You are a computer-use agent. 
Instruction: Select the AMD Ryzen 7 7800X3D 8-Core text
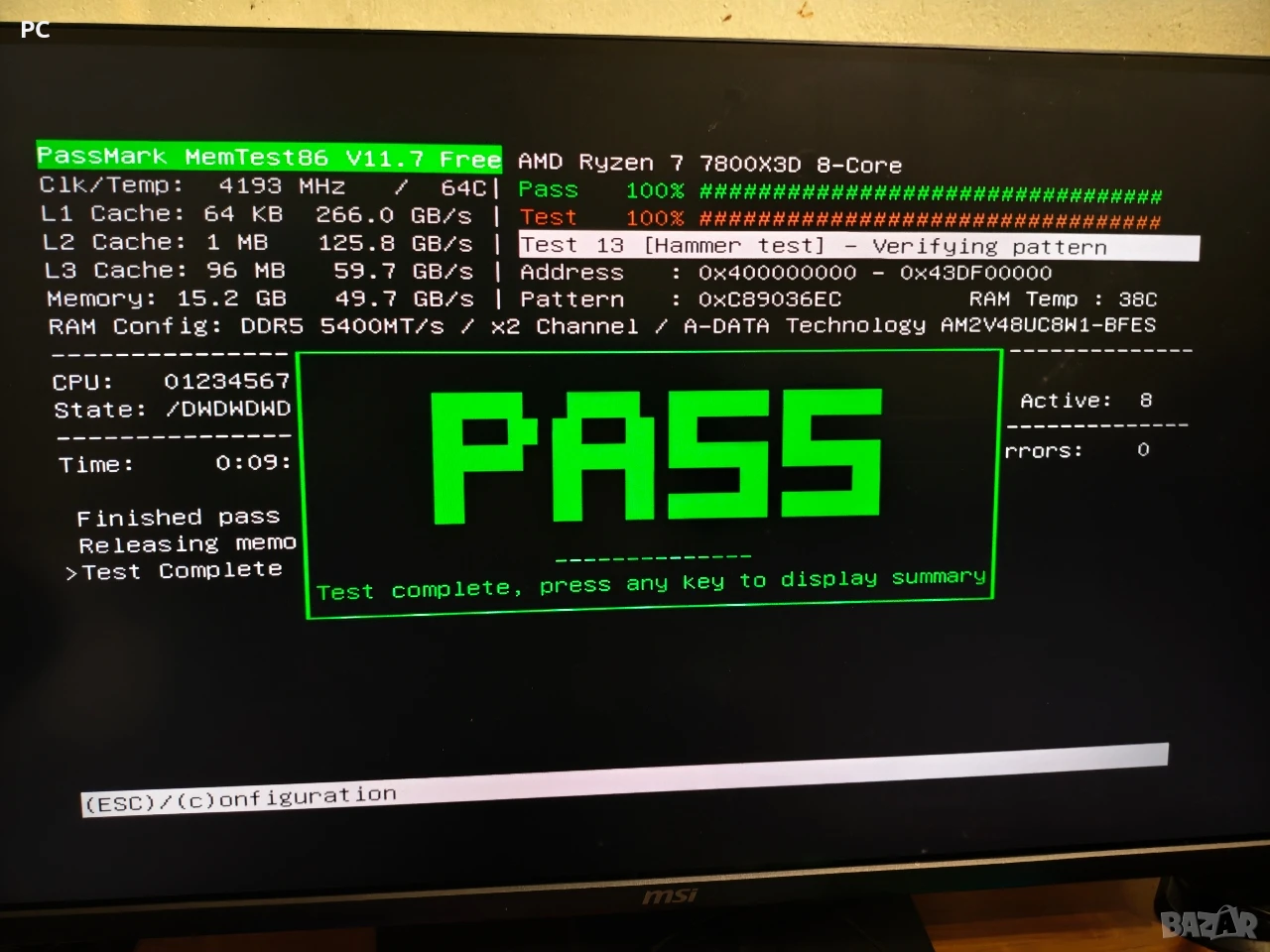click(709, 164)
